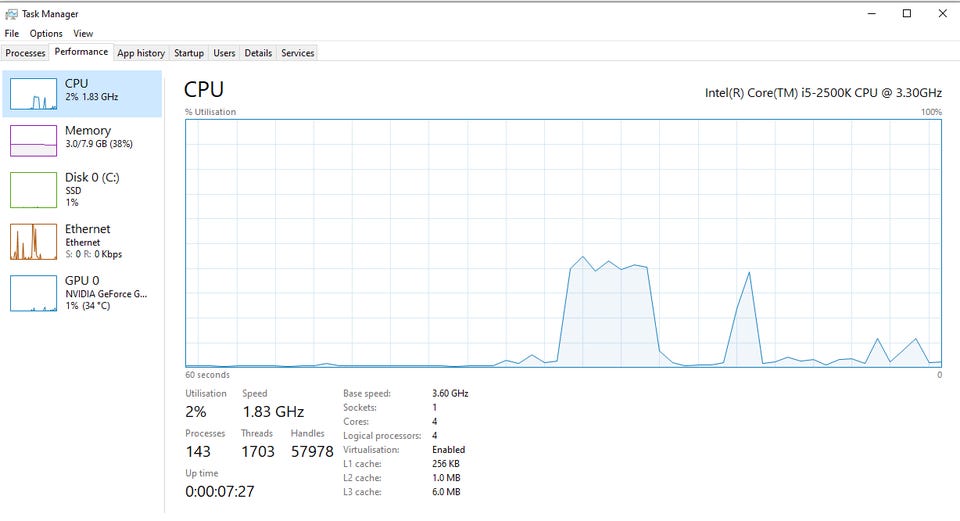Switch to the Startup tab

point(189,53)
